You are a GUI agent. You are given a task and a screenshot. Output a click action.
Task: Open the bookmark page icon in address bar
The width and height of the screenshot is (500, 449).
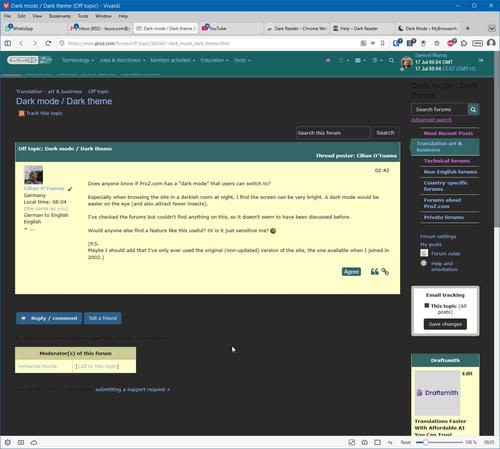pos(383,43)
